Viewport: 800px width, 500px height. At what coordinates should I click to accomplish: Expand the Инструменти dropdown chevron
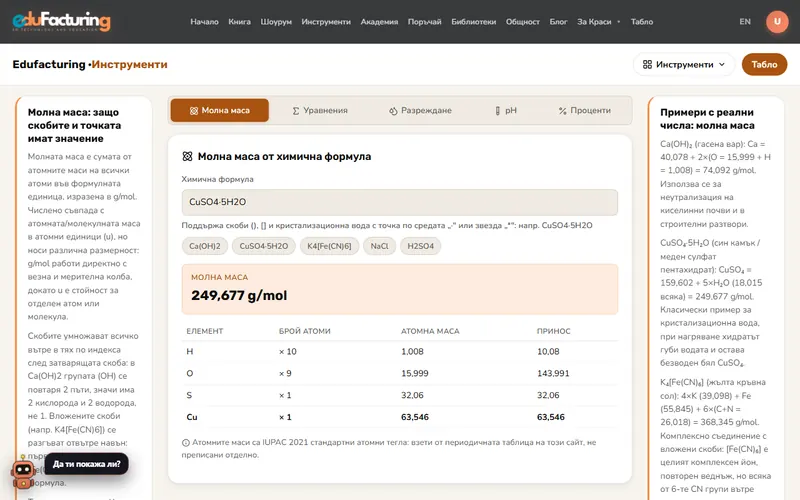pyautogui.click(x=721, y=64)
